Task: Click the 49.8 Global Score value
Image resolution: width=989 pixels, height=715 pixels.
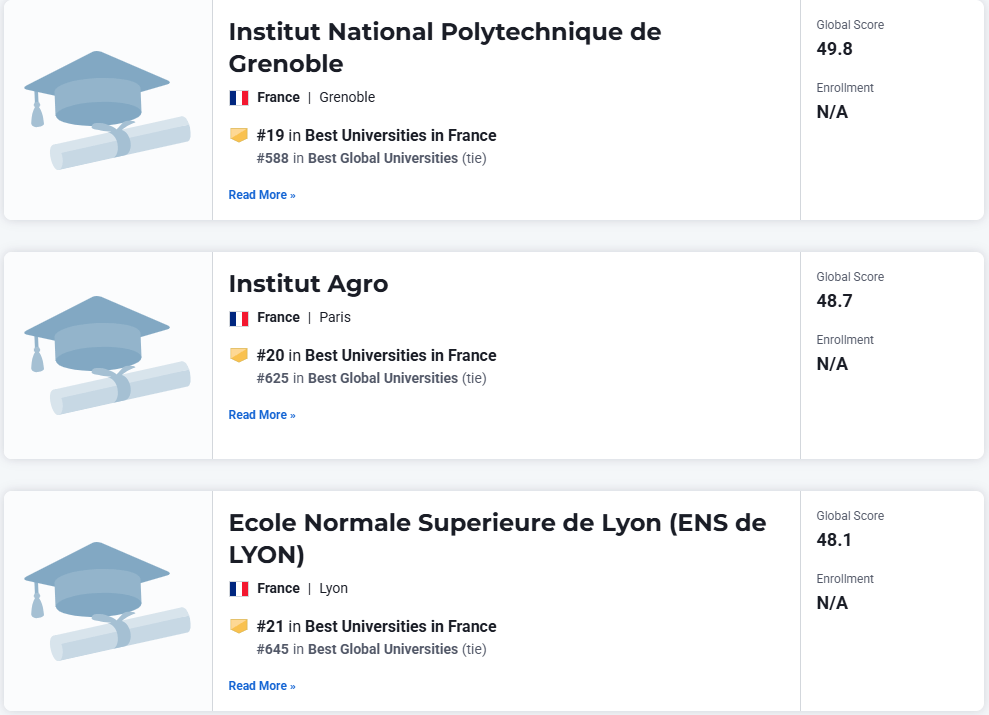Action: (x=834, y=49)
